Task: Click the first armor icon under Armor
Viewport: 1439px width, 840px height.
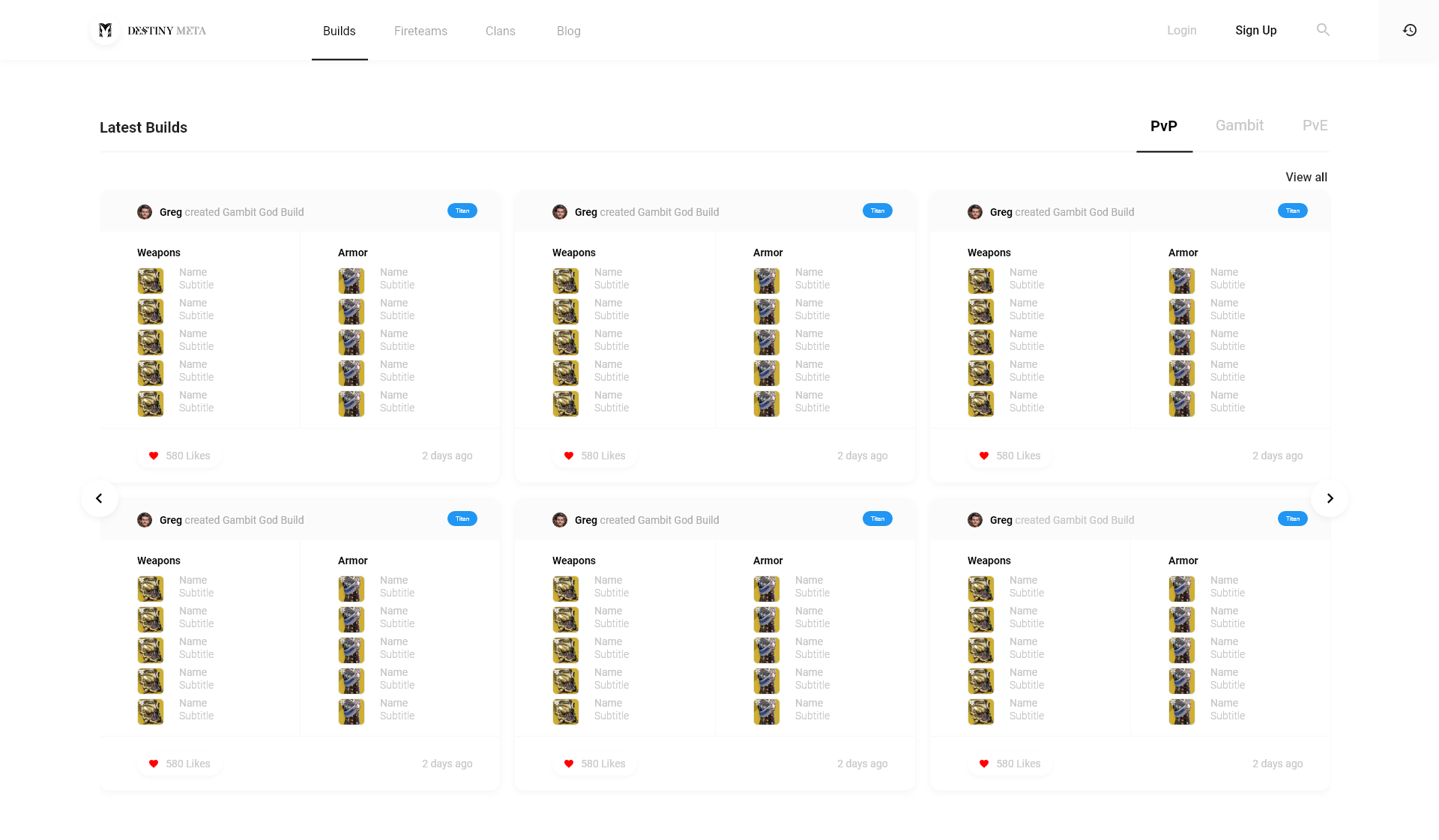Action: point(351,280)
